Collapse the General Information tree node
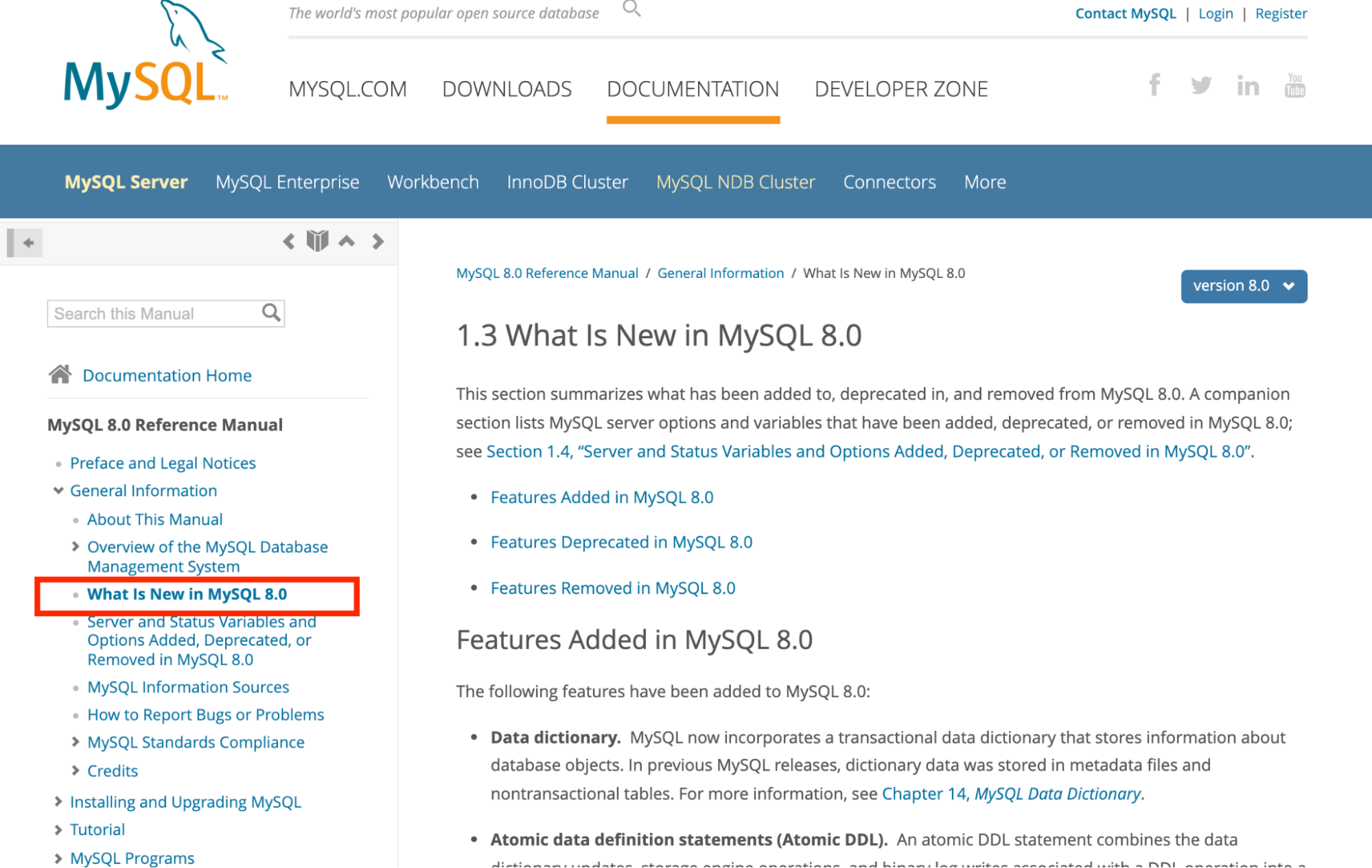The image size is (1372, 868). click(58, 491)
